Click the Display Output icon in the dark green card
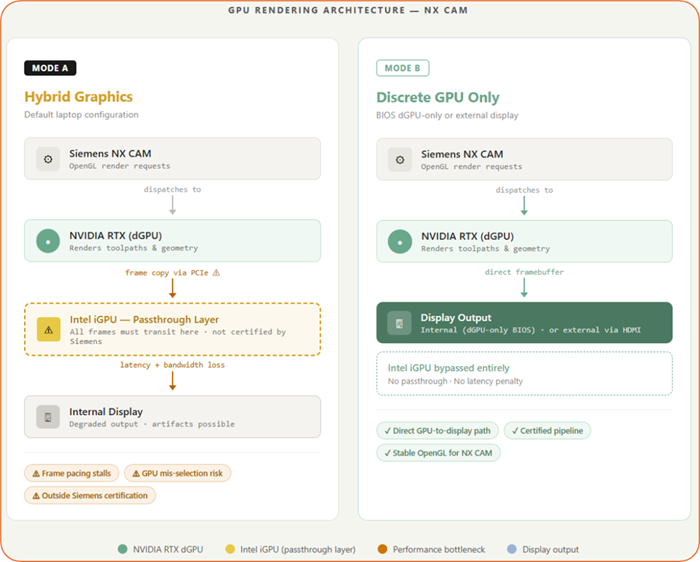 tap(400, 323)
